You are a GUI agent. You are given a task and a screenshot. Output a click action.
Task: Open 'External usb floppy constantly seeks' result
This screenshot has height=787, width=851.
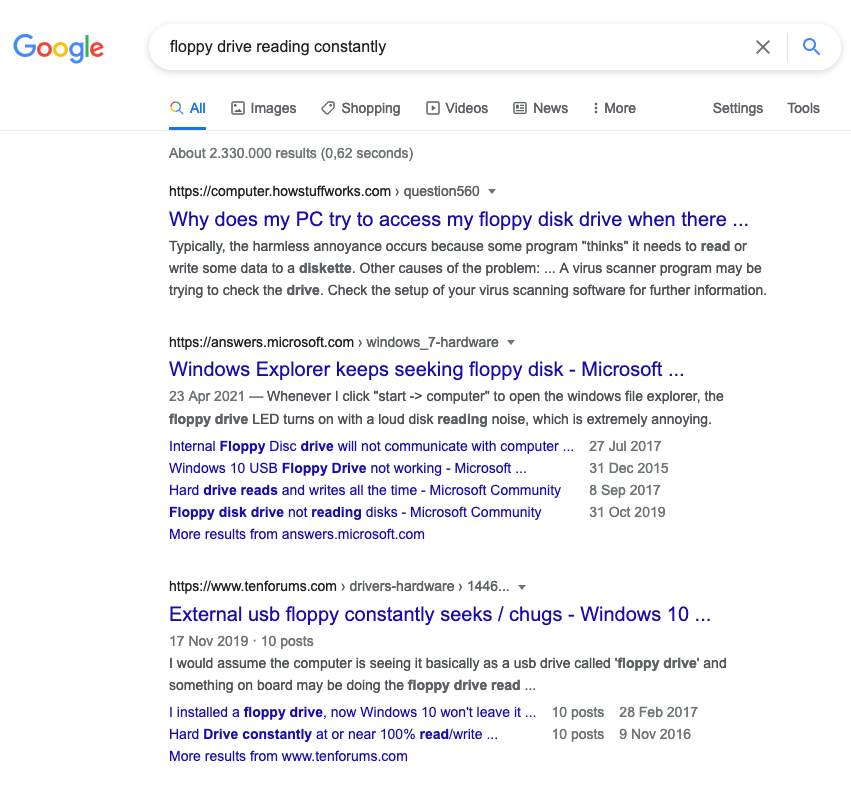pyautogui.click(x=440, y=614)
